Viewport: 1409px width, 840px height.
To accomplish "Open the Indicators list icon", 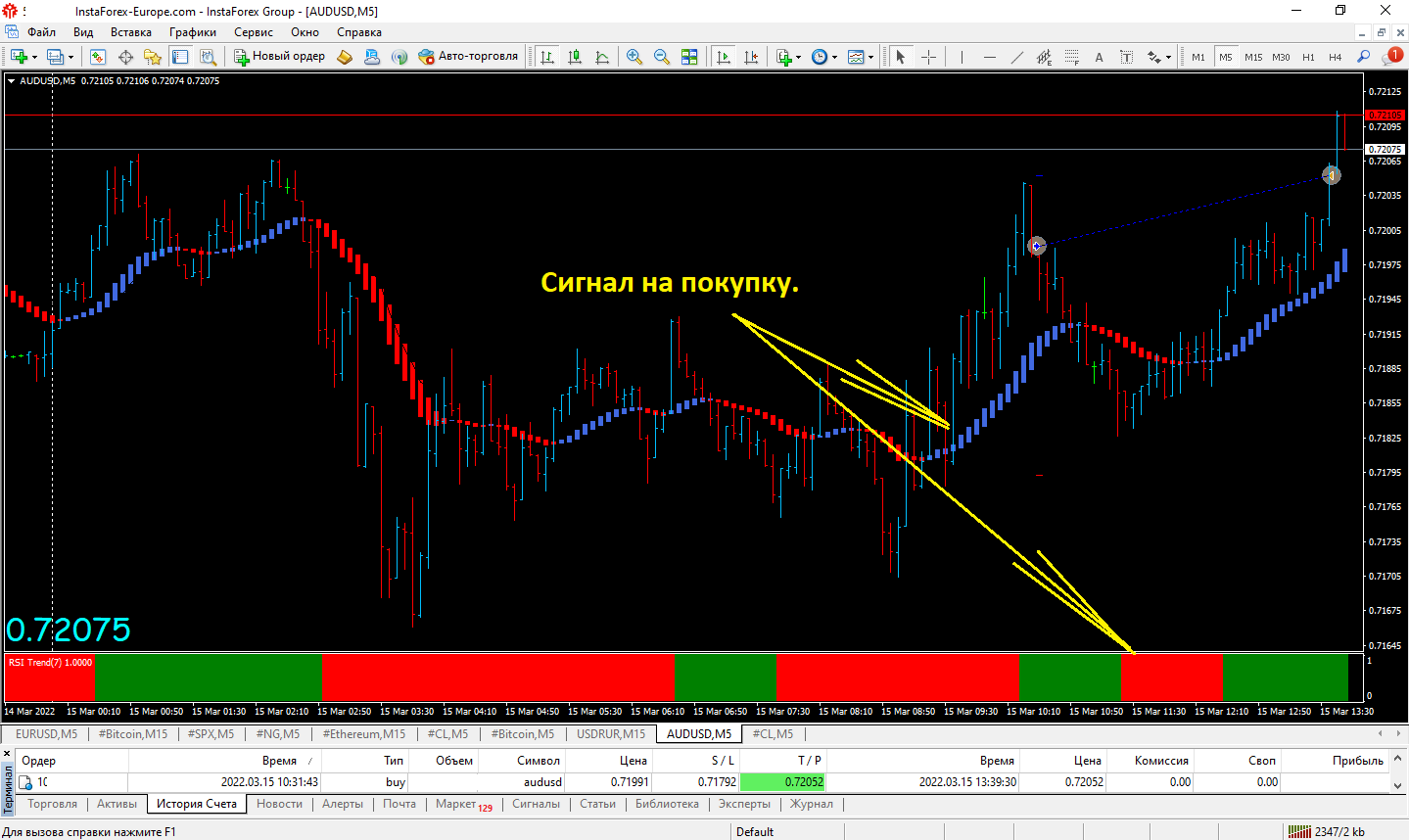I will (783, 57).
